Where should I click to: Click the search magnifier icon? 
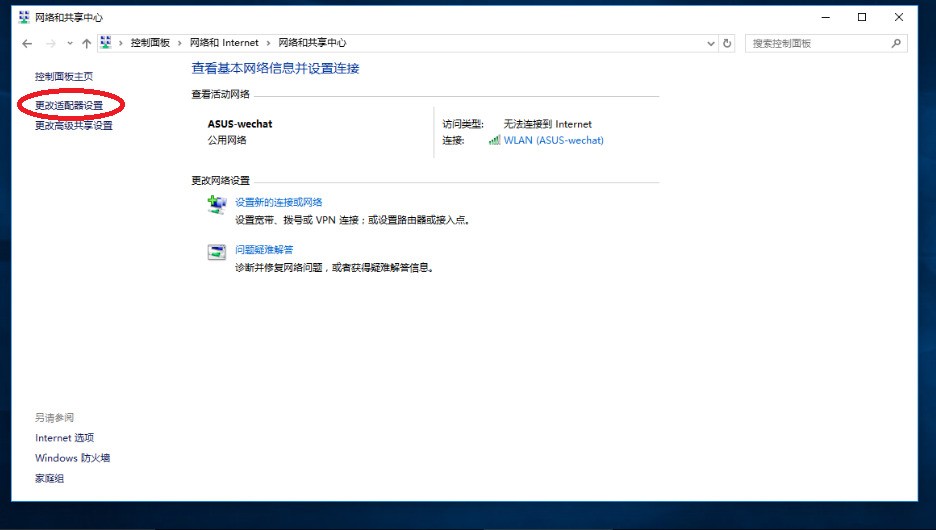(896, 44)
